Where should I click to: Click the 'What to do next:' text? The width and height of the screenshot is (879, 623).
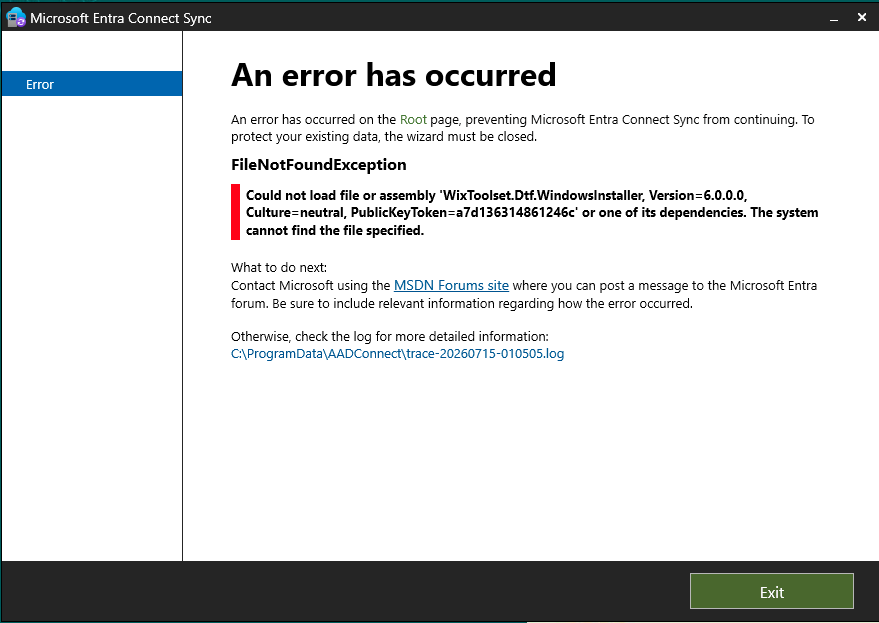279,267
